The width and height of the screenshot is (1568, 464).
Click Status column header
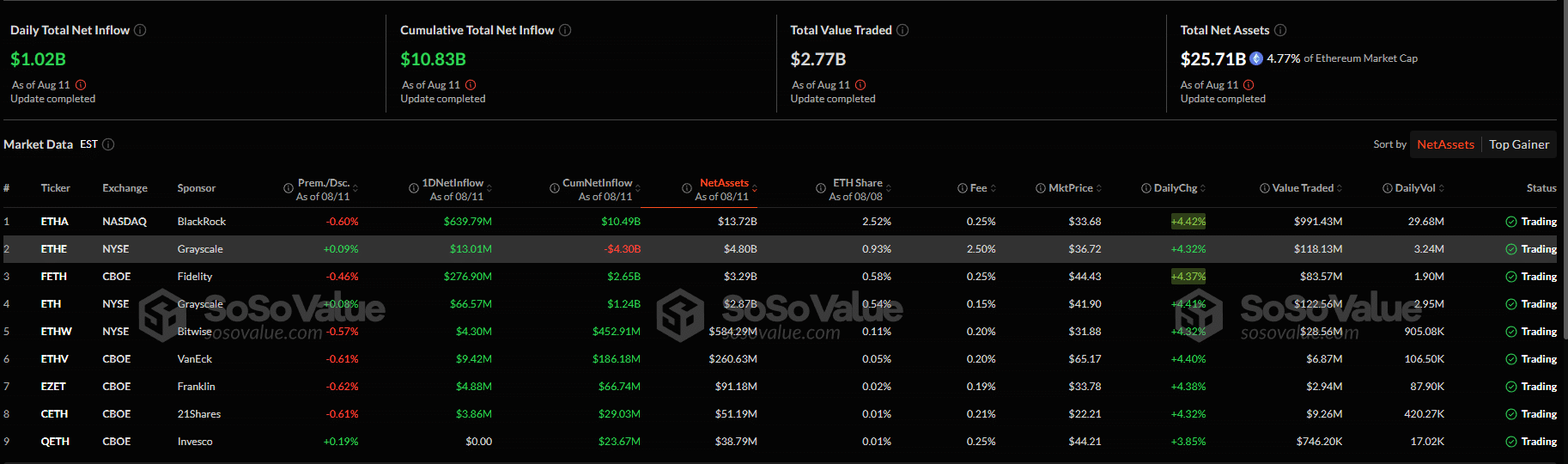point(1541,188)
